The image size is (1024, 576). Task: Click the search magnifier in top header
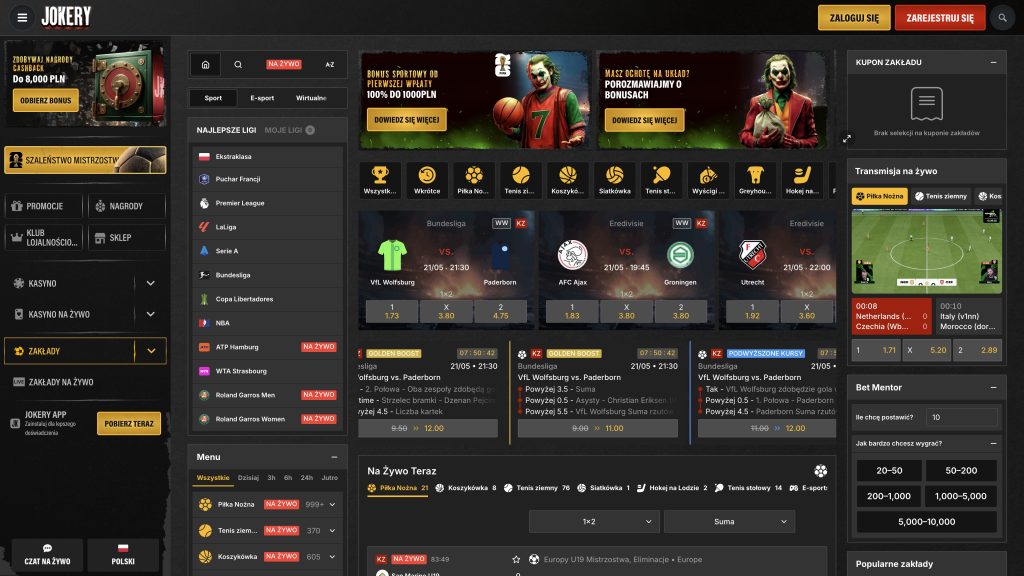(1002, 18)
